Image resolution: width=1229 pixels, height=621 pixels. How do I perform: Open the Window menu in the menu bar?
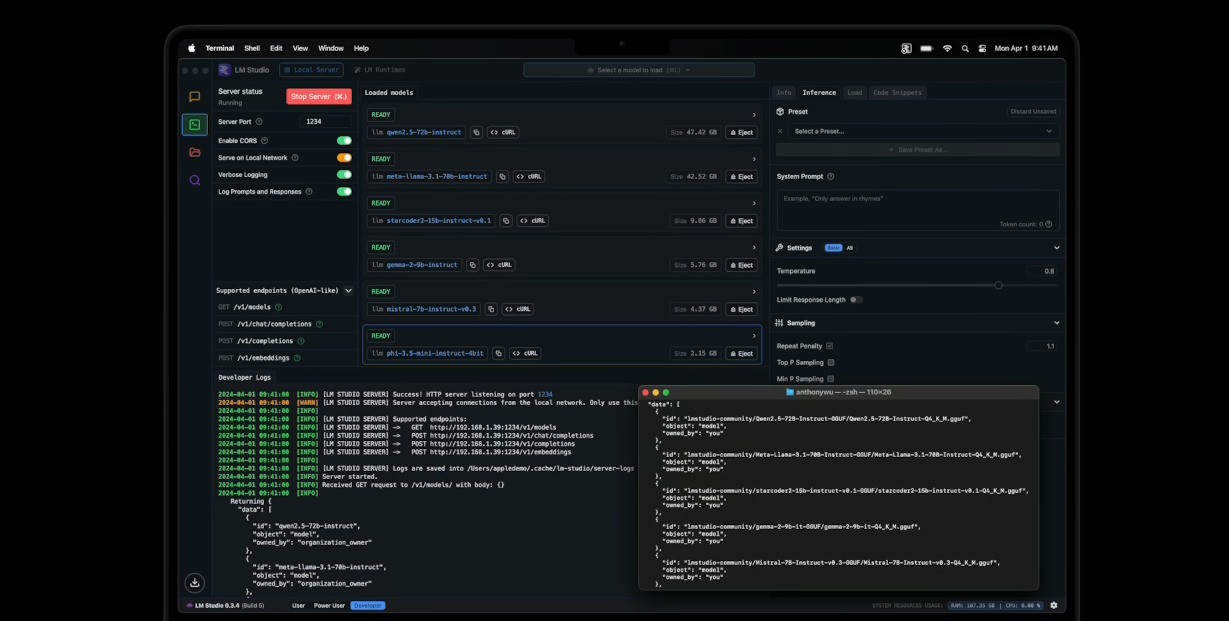click(330, 48)
